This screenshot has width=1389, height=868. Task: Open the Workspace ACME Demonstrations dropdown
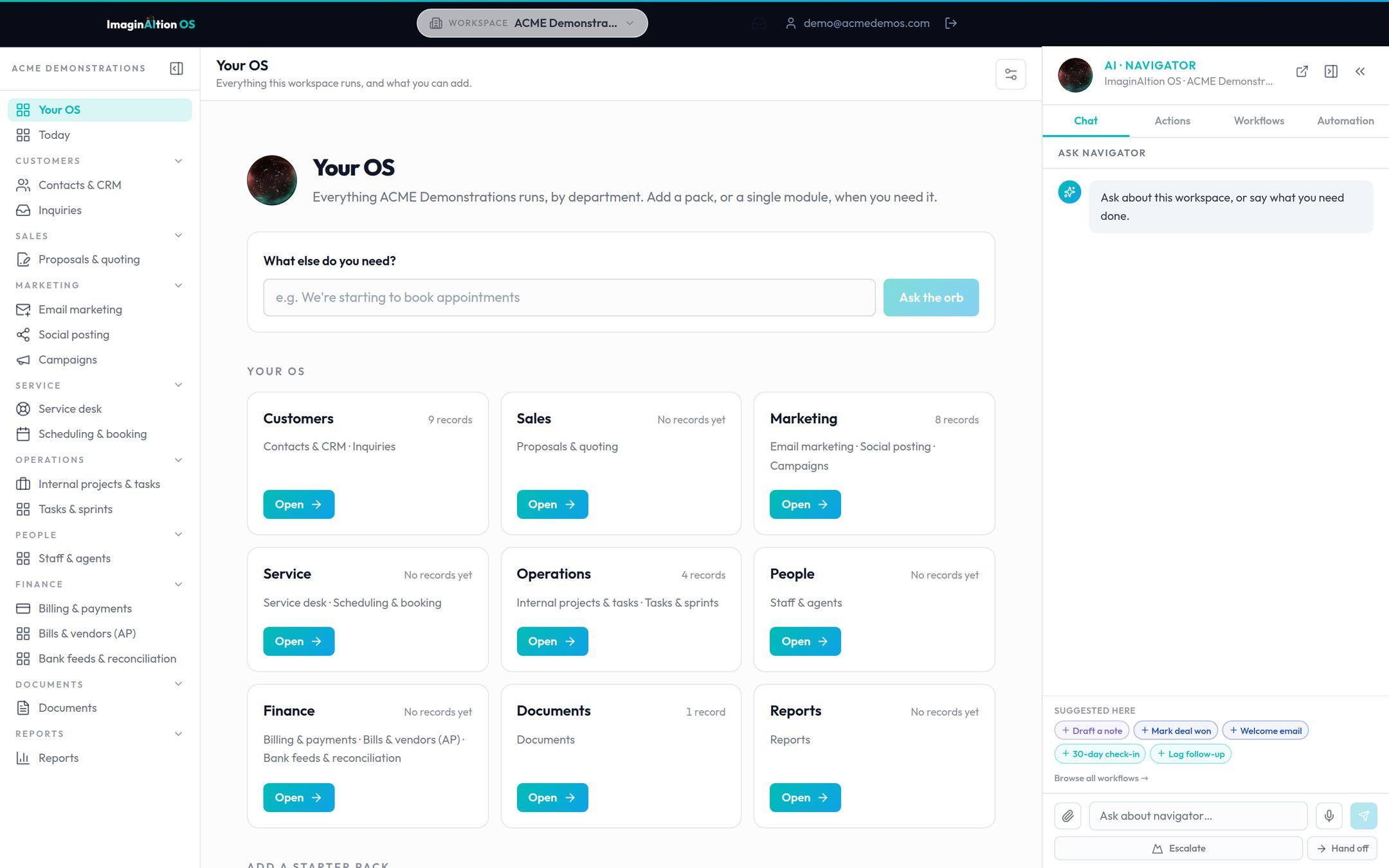532,23
